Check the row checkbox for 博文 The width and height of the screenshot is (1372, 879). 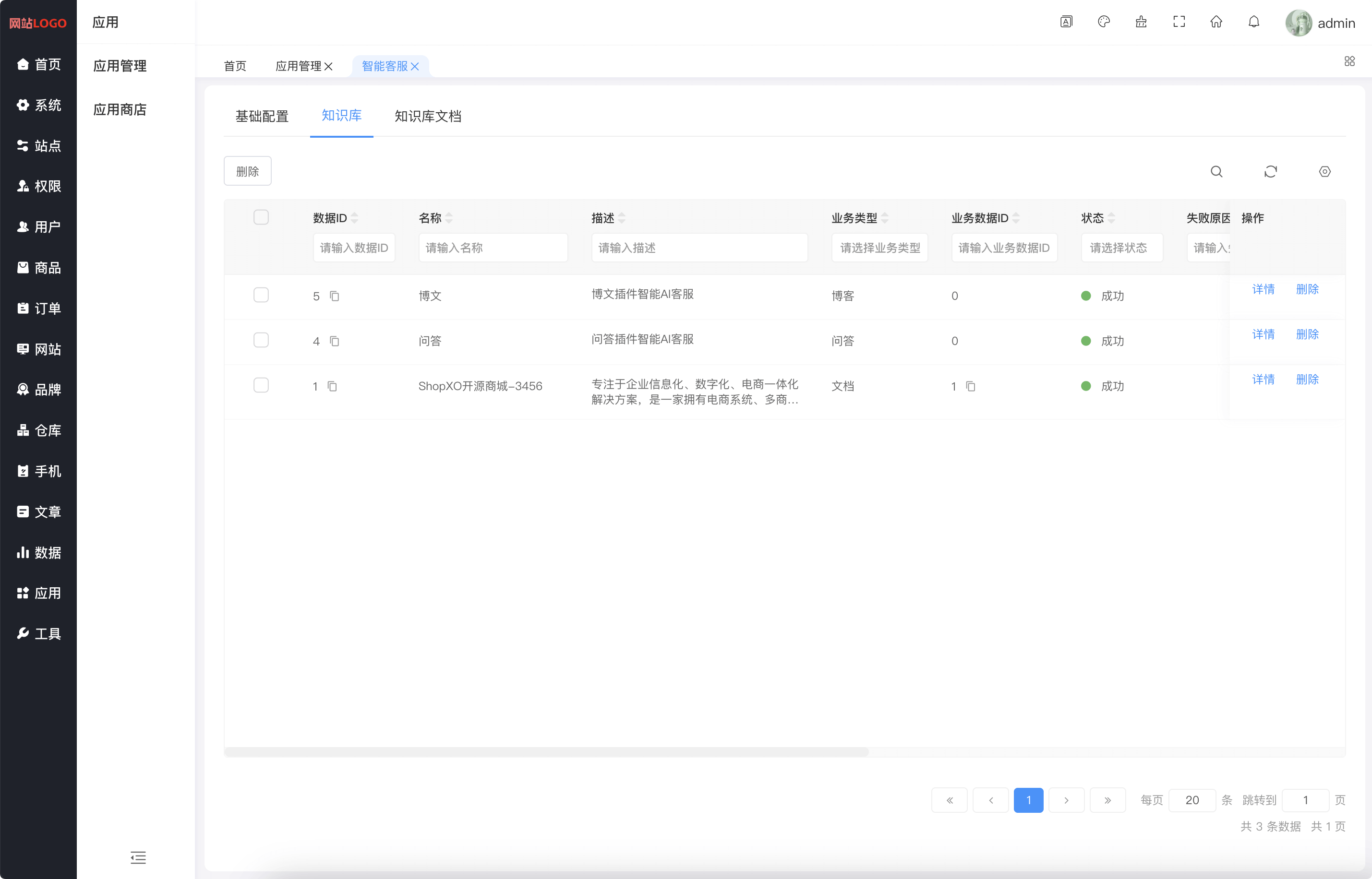click(x=261, y=295)
